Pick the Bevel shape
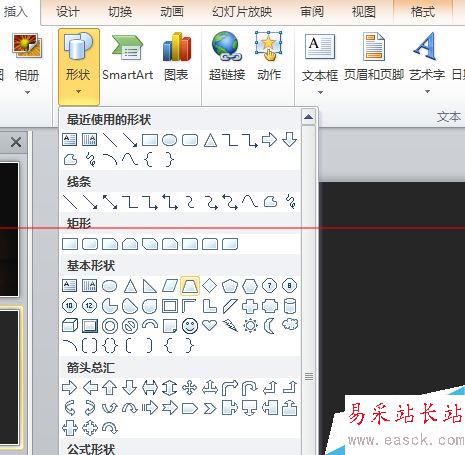This screenshot has height=455, width=465. (90, 326)
